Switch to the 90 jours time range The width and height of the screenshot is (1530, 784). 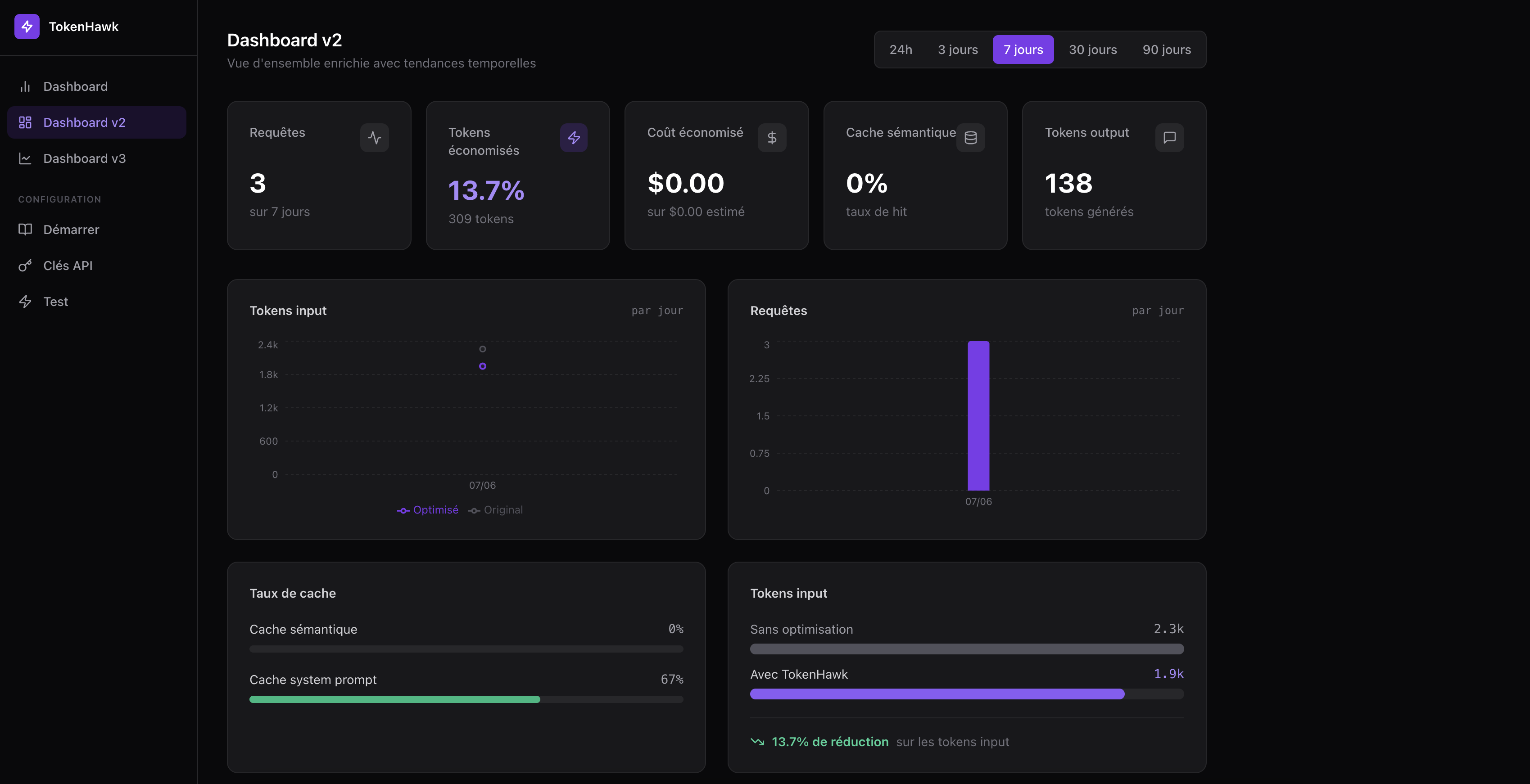click(x=1167, y=50)
